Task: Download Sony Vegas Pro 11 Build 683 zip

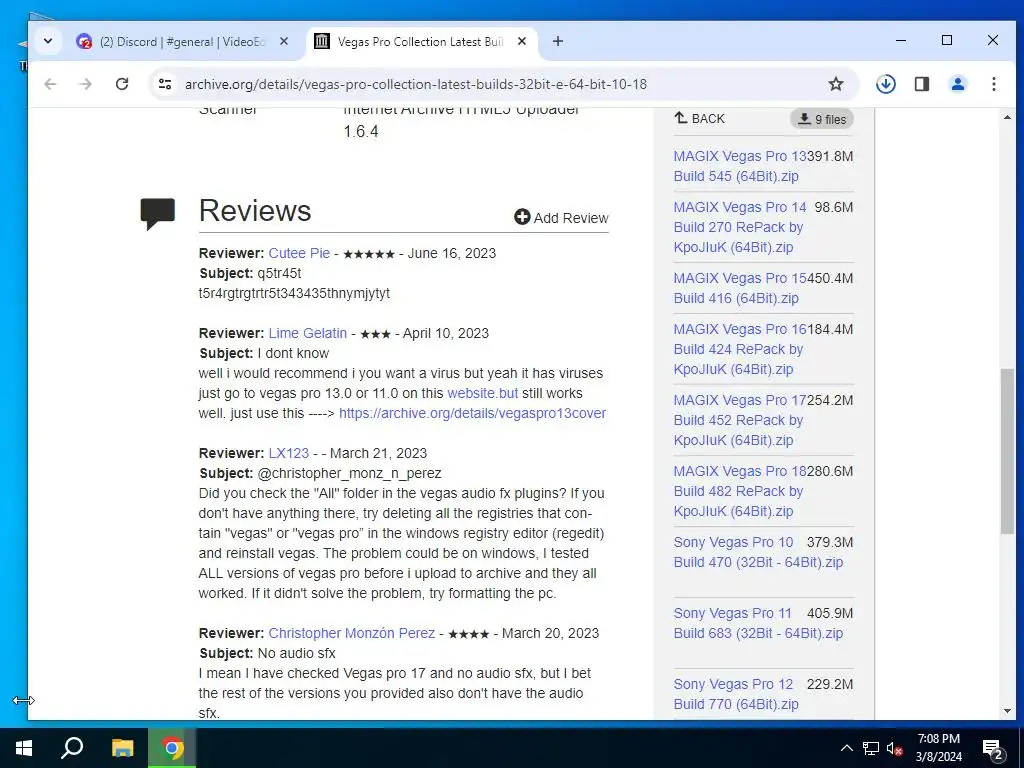Action: point(758,623)
